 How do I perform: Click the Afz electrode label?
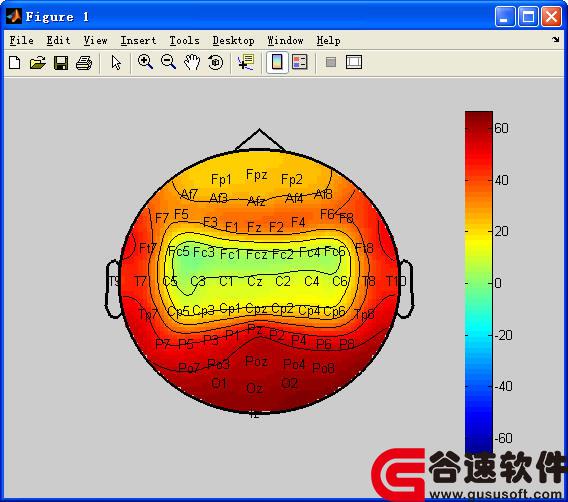click(x=256, y=201)
